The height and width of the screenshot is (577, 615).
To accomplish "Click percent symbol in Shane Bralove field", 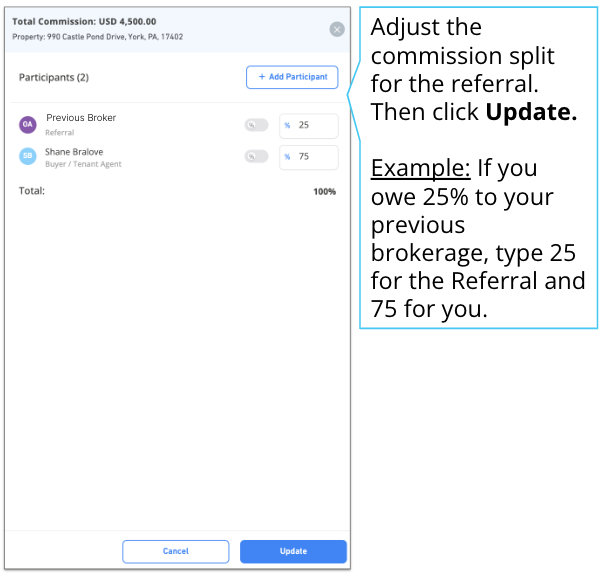I will [287, 157].
